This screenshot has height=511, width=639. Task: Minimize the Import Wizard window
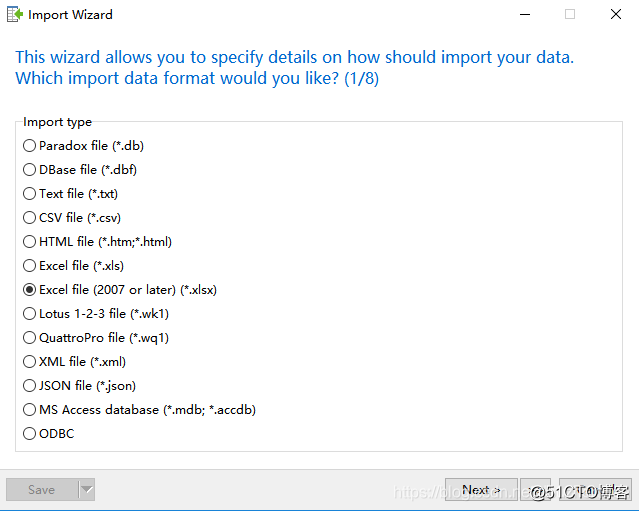(525, 15)
